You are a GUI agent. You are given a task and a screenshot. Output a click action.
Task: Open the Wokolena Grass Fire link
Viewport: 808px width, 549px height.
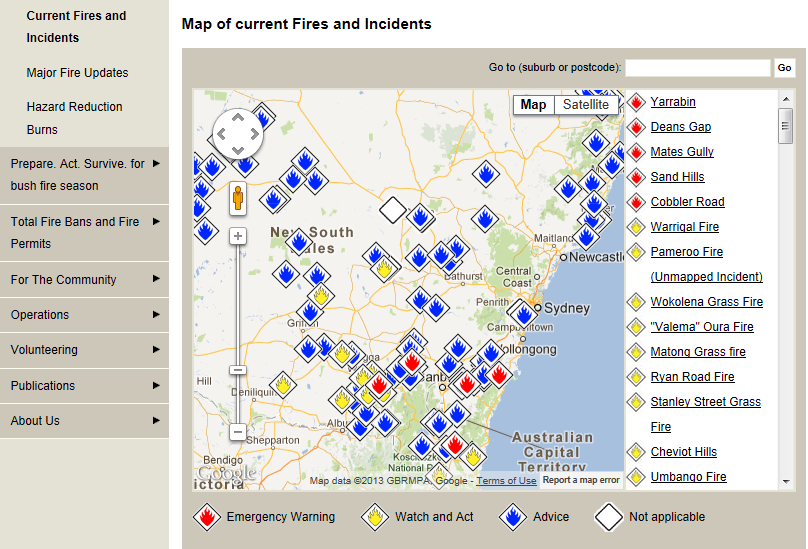(x=706, y=302)
